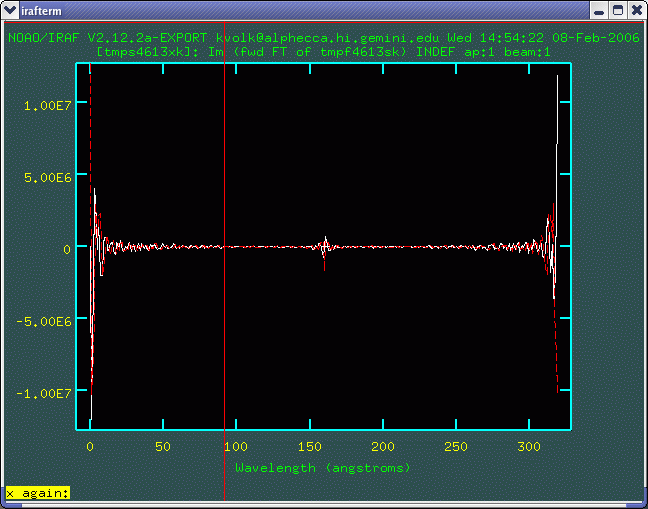Click the x-axis 300 label
The width and height of the screenshot is (648, 509).
click(x=529, y=447)
